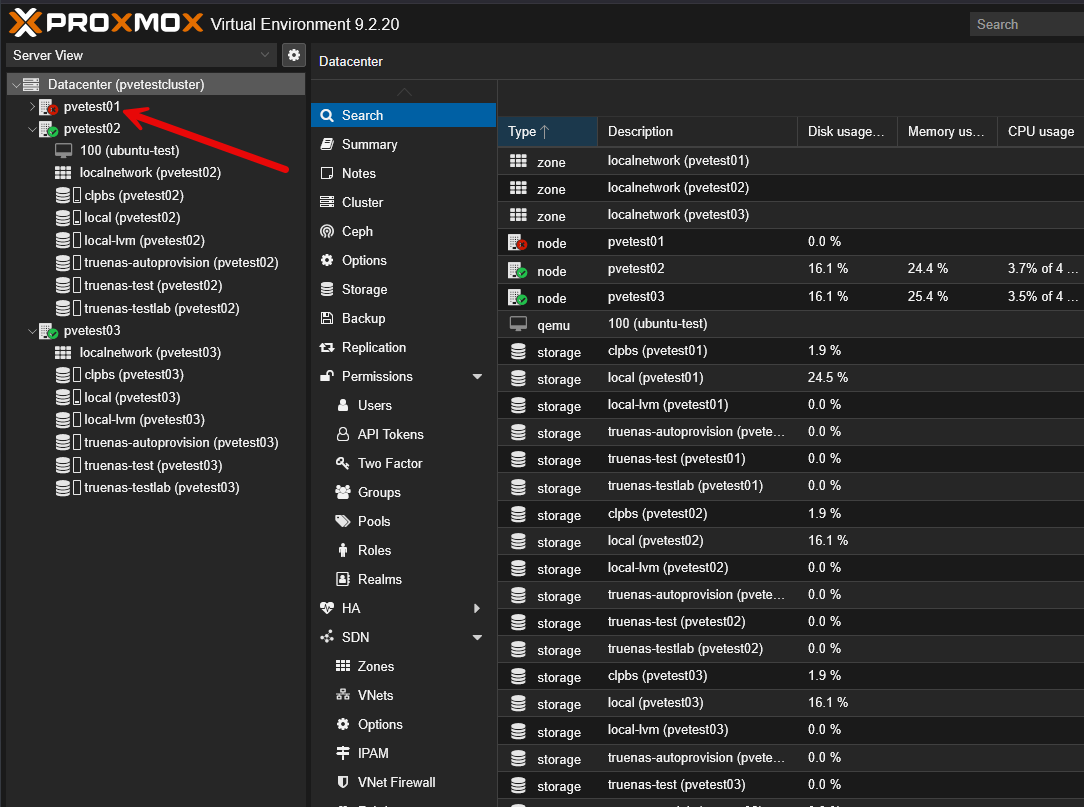Collapse the Datacenter (pvetestcluster) tree
Screen dimensions: 1084x807
click(x=15, y=84)
